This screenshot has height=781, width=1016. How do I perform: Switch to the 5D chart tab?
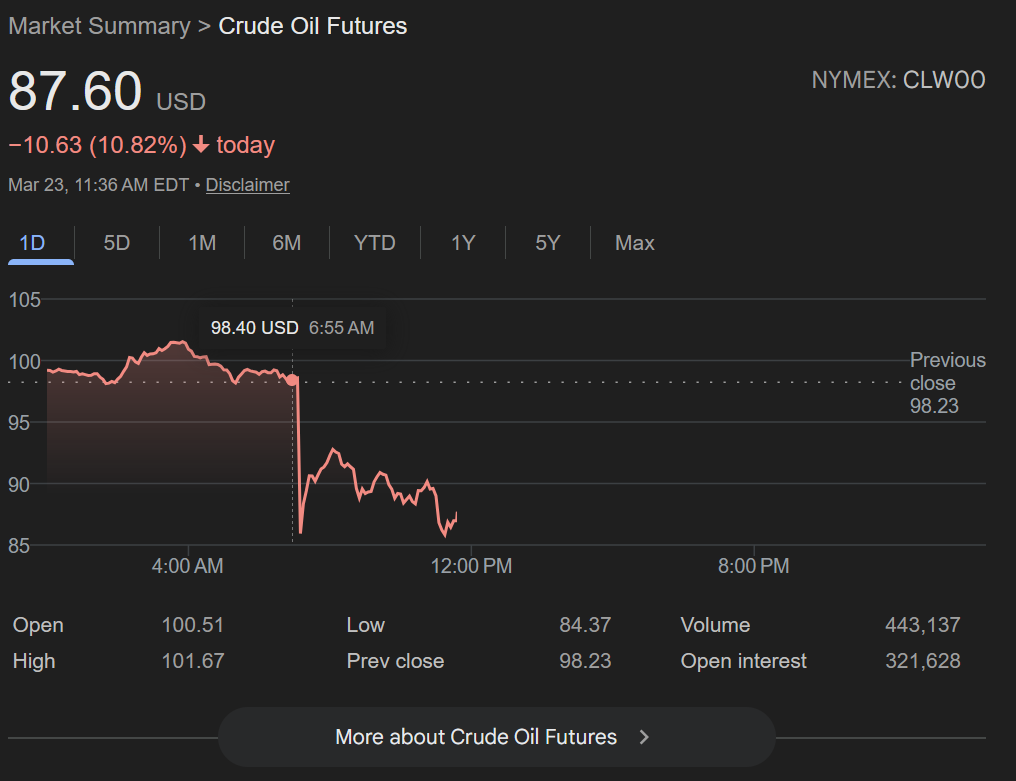pos(117,243)
